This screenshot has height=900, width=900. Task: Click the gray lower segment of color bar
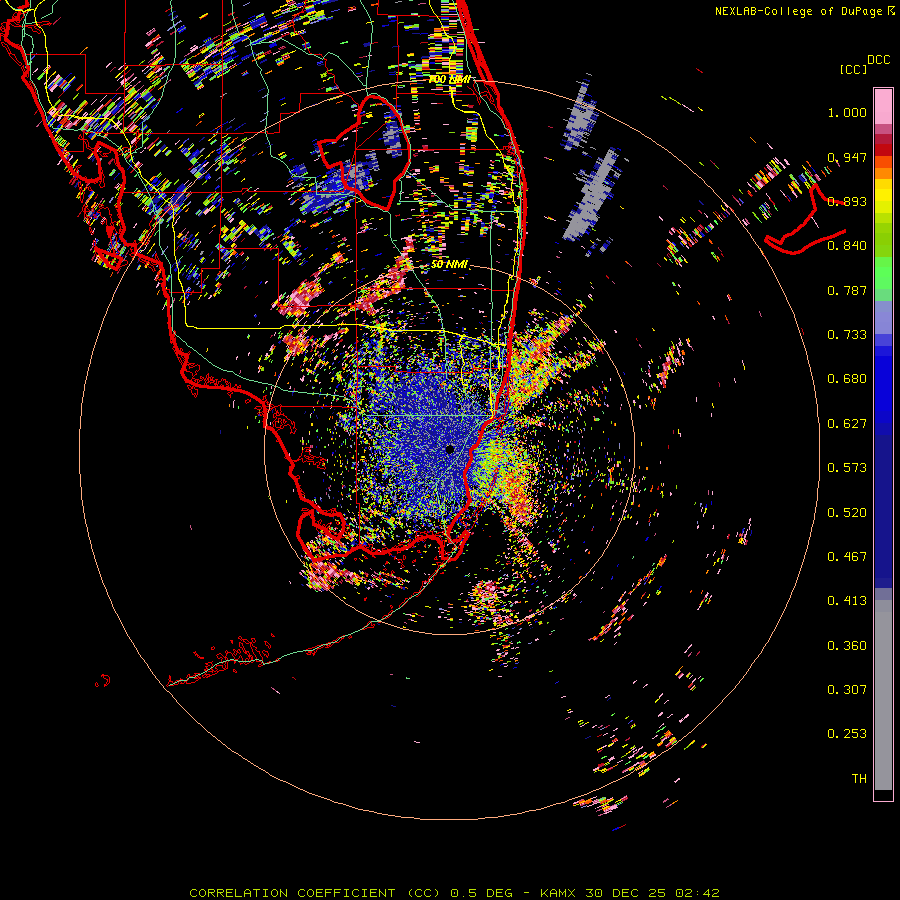883,695
